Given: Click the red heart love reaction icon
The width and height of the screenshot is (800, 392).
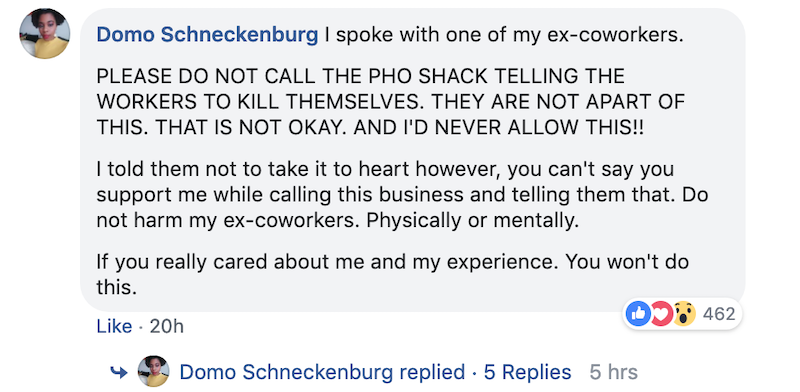Looking at the screenshot, I should pyautogui.click(x=661, y=314).
